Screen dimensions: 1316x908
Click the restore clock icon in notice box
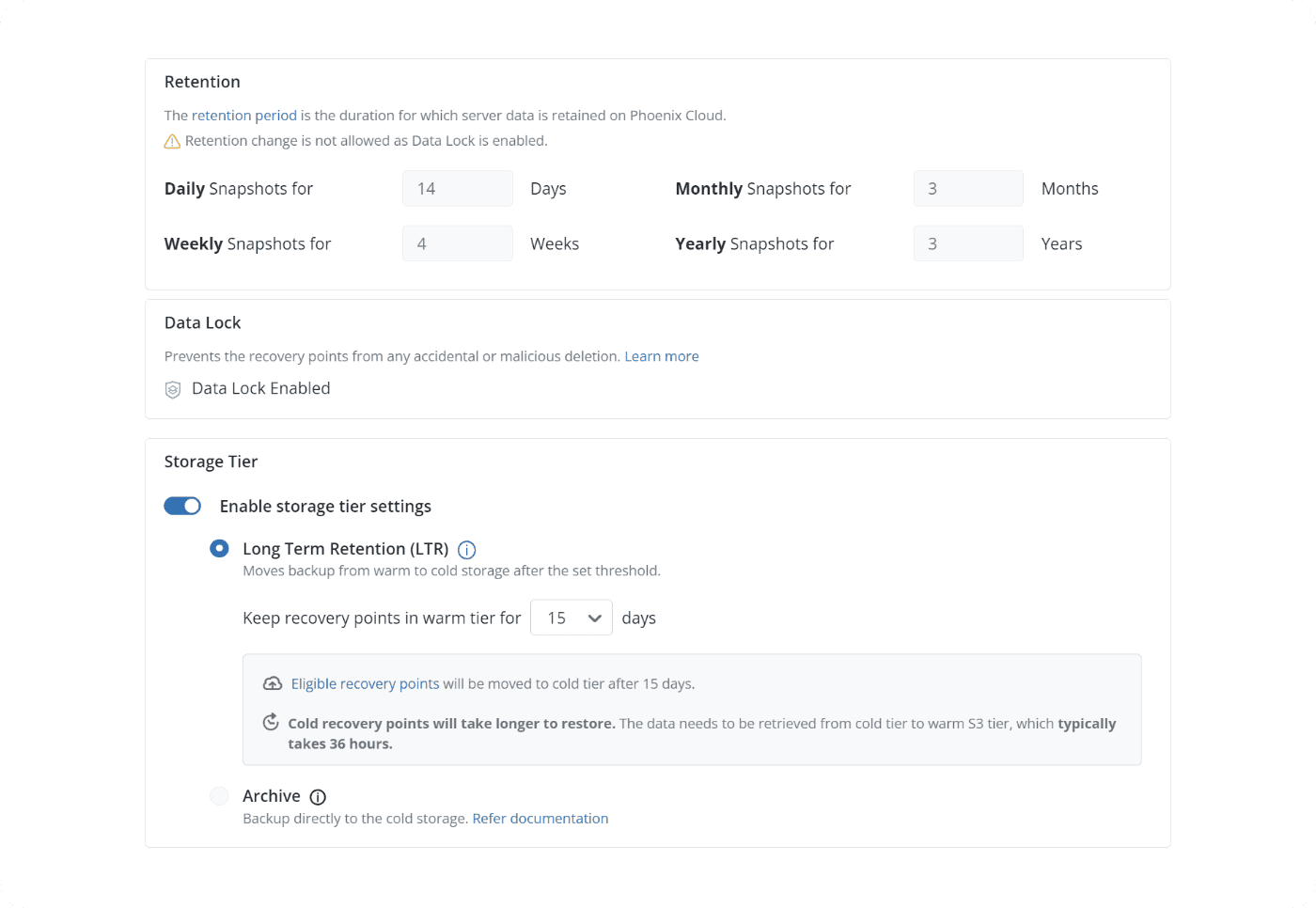tap(271, 722)
